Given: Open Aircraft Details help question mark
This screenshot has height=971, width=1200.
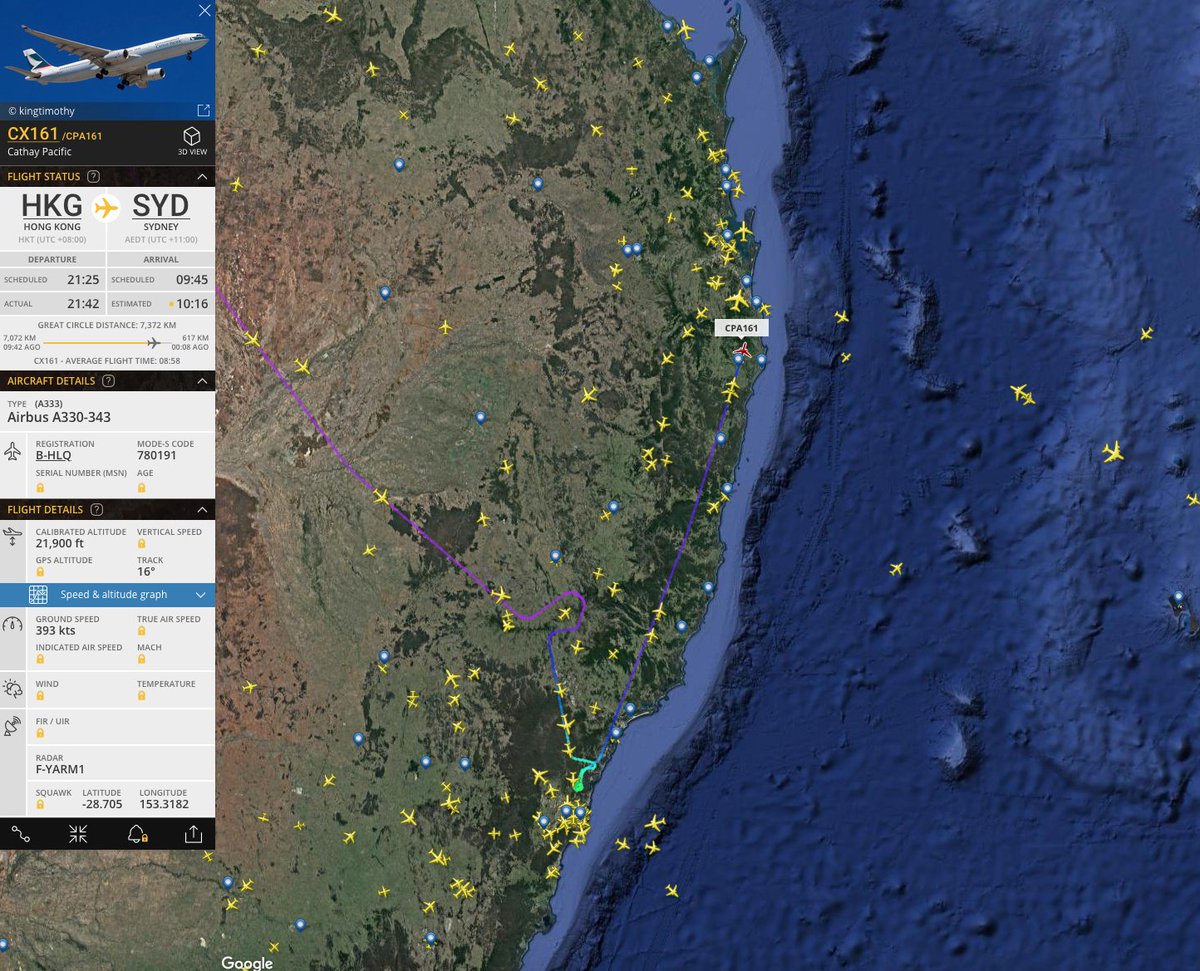Looking at the screenshot, I should click(108, 381).
